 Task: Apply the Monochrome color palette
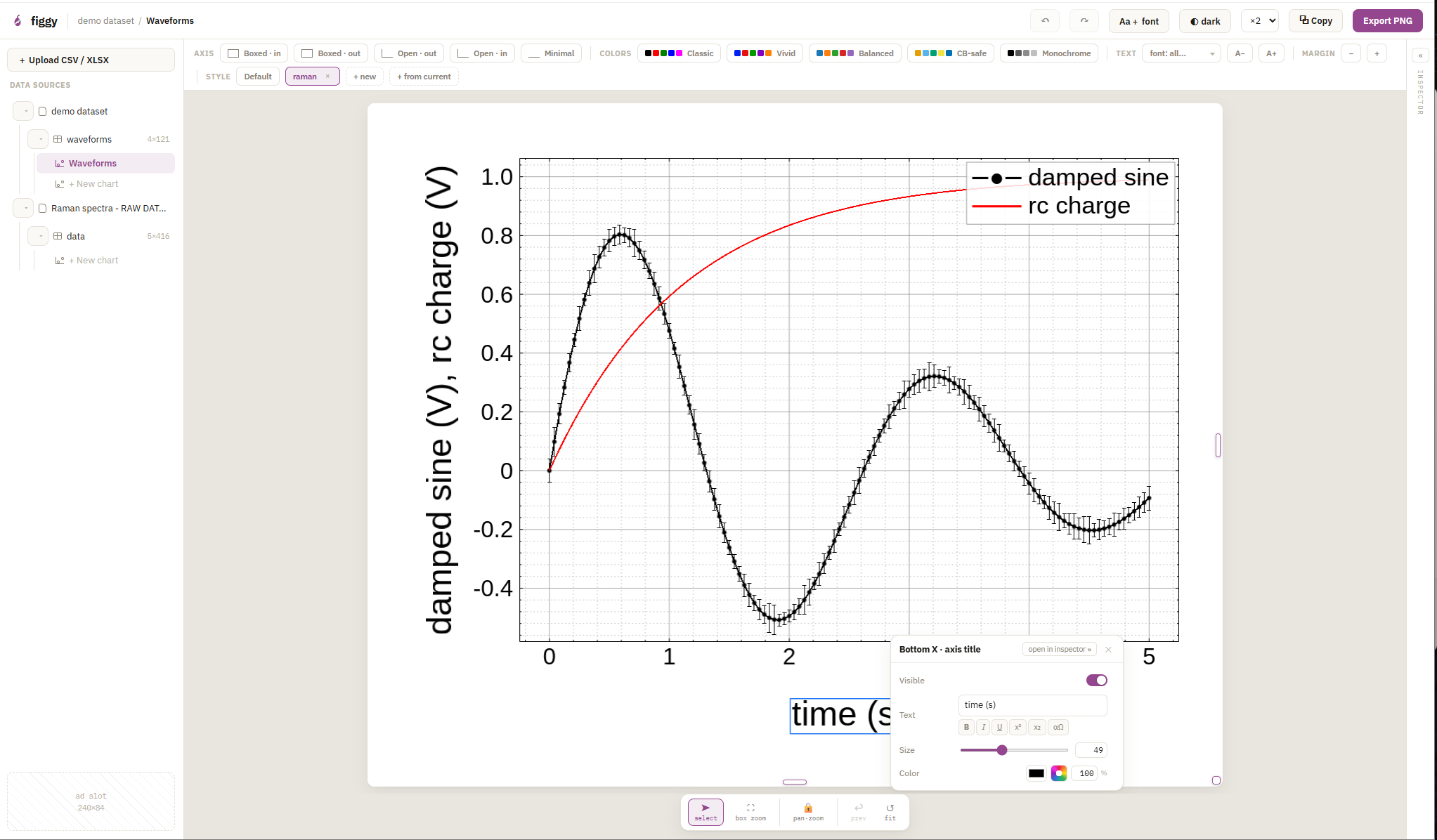pyautogui.click(x=1049, y=53)
